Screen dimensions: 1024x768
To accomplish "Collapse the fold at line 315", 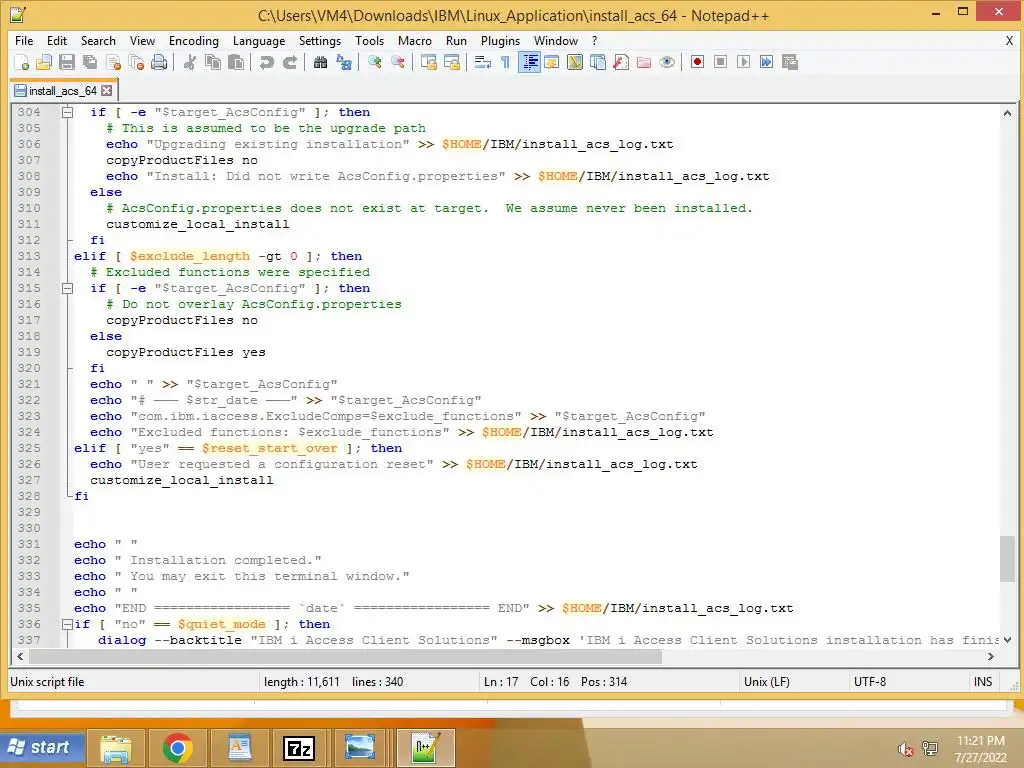I will click(x=67, y=288).
